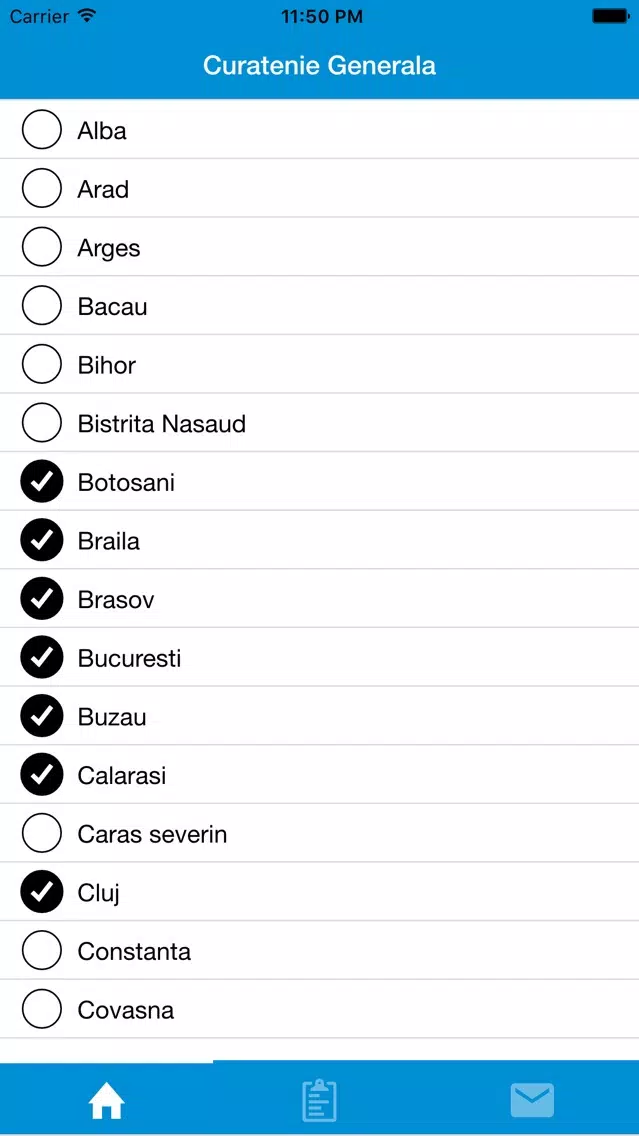Tap the Wi-Fi status icon
The width and height of the screenshot is (639, 1136).
click(88, 16)
